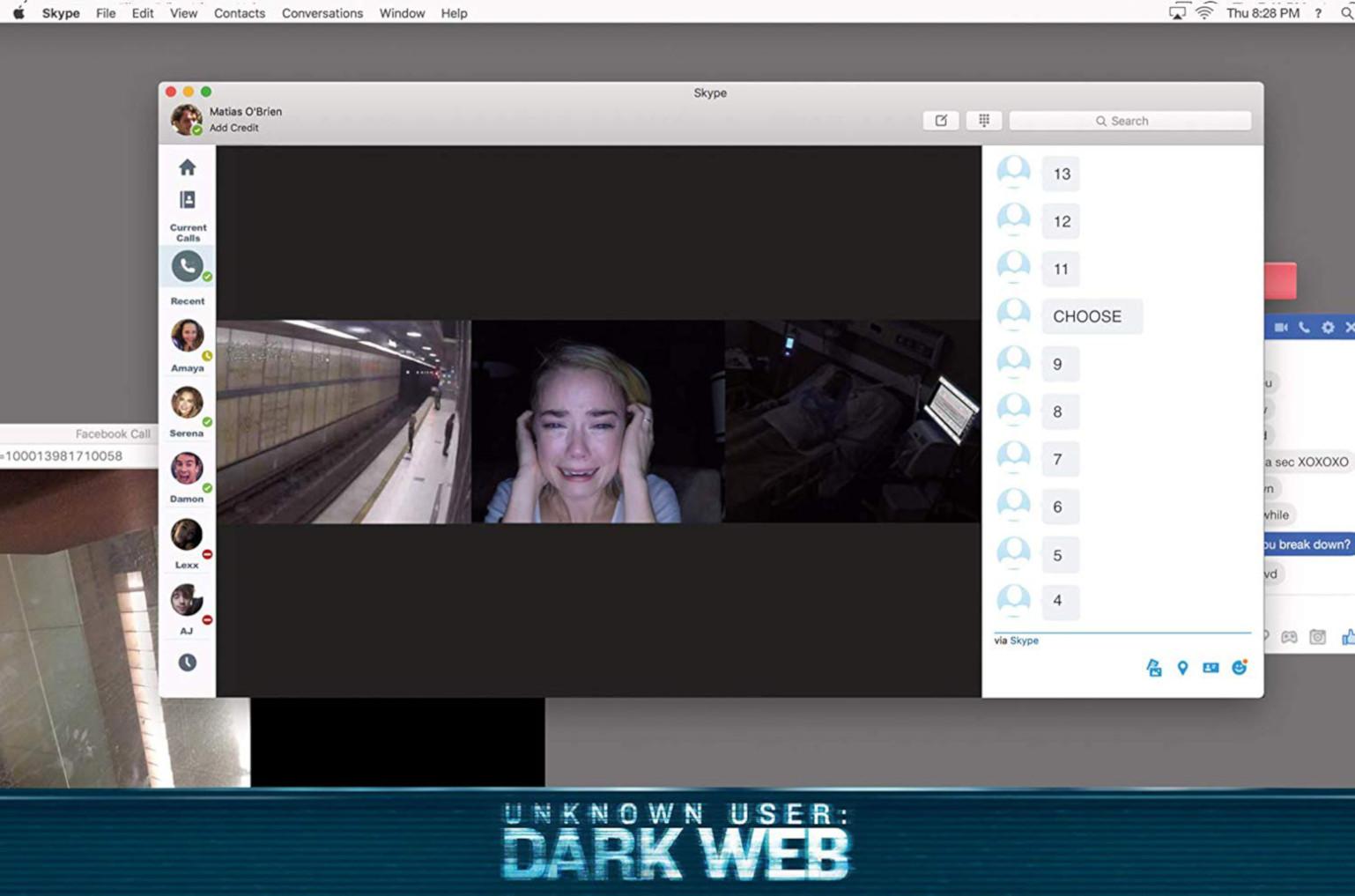Select the current call phone icon
Viewport: 1355px width, 896px height.
pos(187,266)
